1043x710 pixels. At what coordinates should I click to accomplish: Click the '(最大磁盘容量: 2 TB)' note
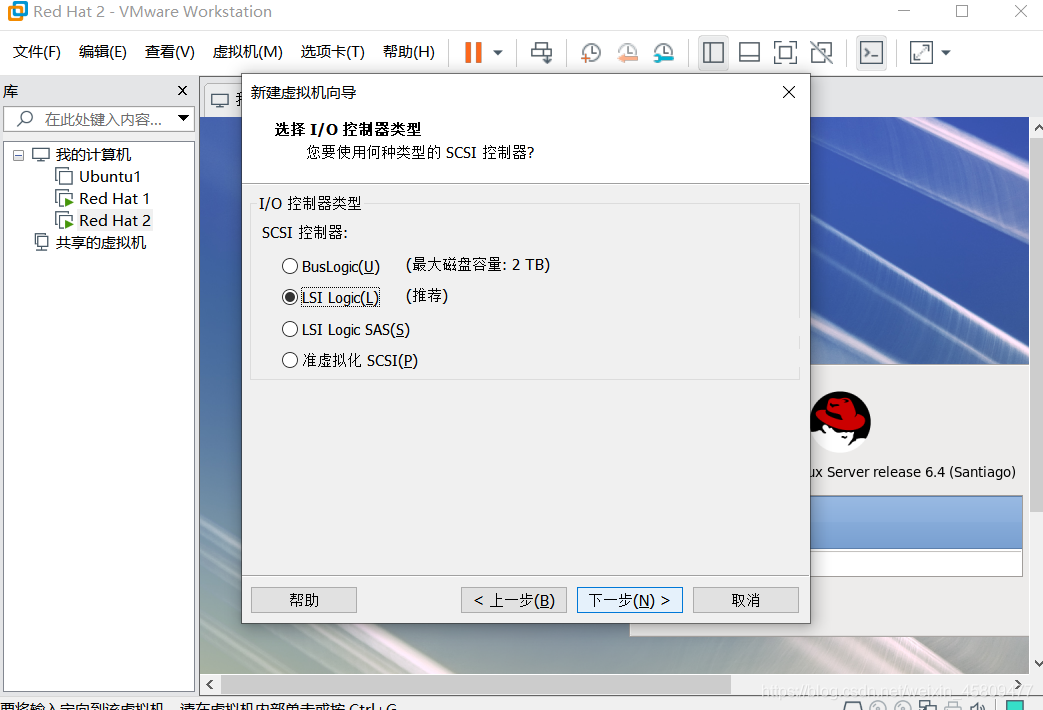(478, 265)
